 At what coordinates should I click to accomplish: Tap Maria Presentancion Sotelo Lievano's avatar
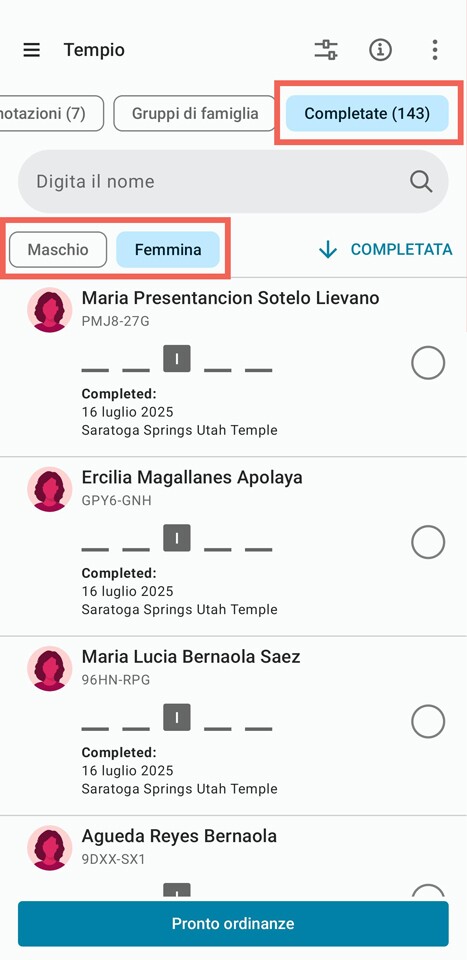(x=50, y=310)
